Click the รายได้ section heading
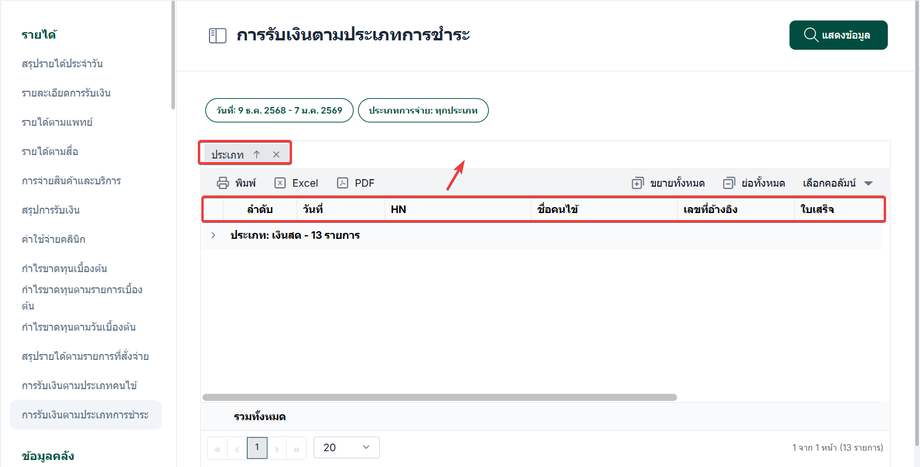The image size is (920, 467). click(39, 35)
